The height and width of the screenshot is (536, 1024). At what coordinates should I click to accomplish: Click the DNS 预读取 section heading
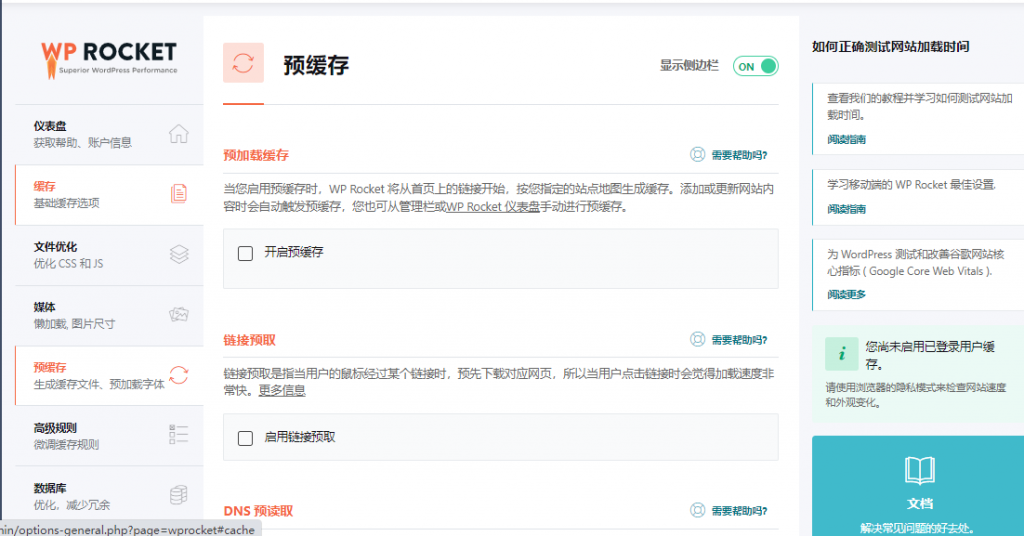(258, 511)
